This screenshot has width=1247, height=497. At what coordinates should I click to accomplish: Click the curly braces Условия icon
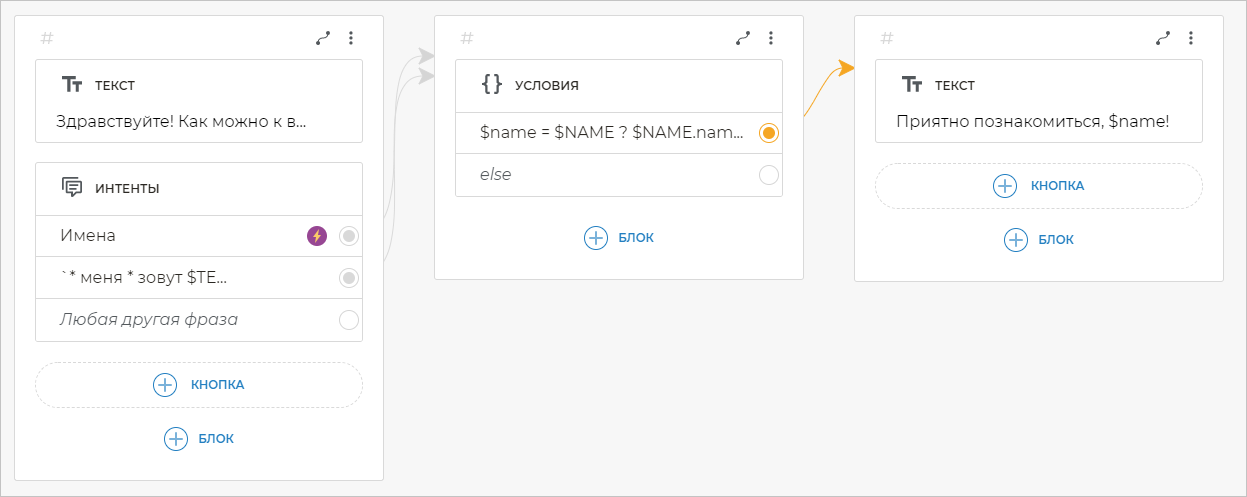492,84
